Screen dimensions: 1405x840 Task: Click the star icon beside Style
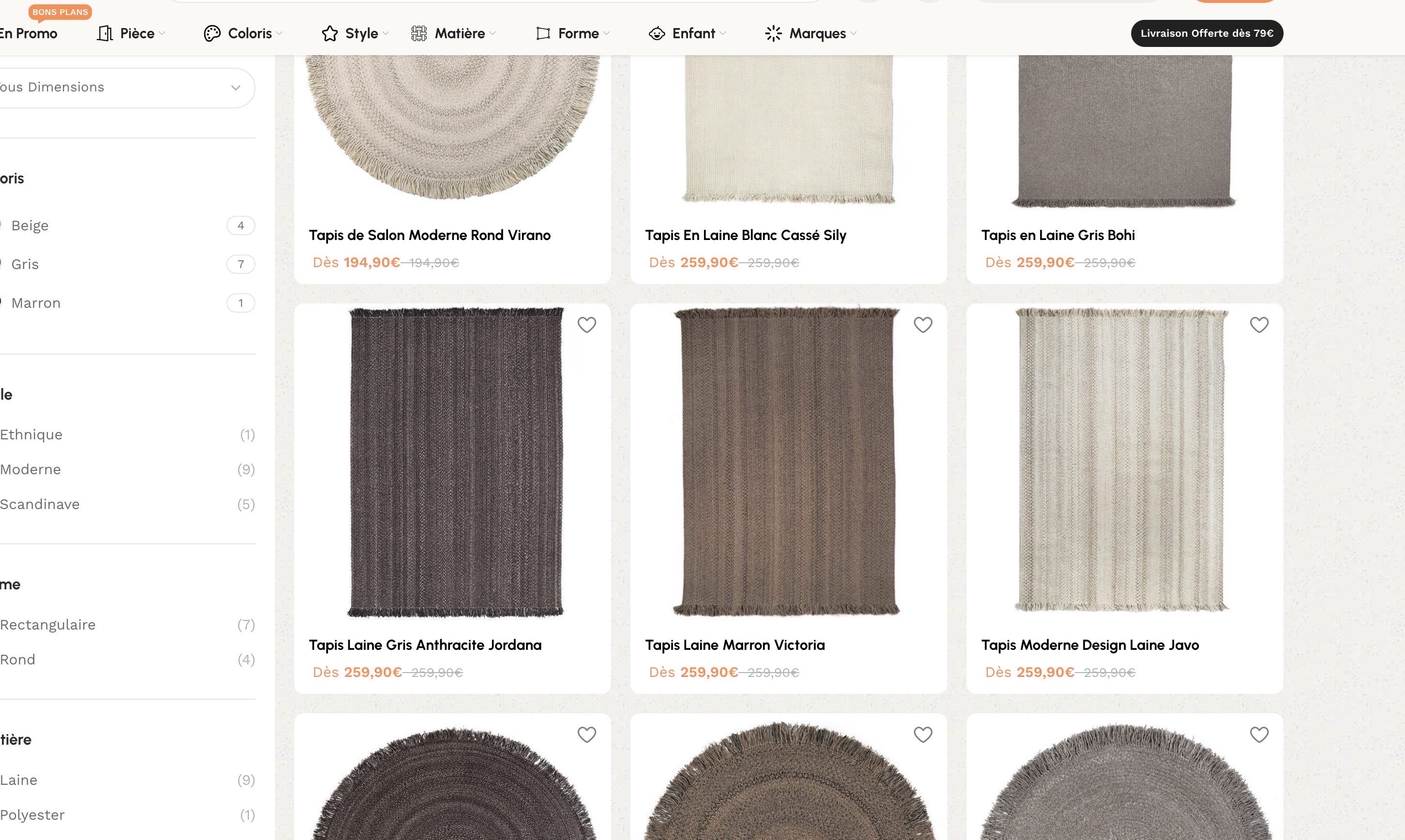pos(329,33)
